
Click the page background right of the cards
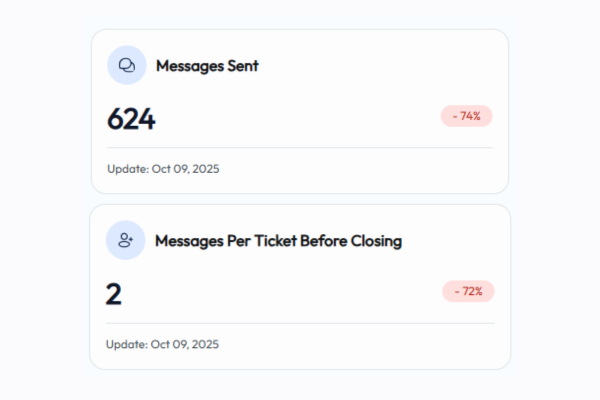click(555, 200)
